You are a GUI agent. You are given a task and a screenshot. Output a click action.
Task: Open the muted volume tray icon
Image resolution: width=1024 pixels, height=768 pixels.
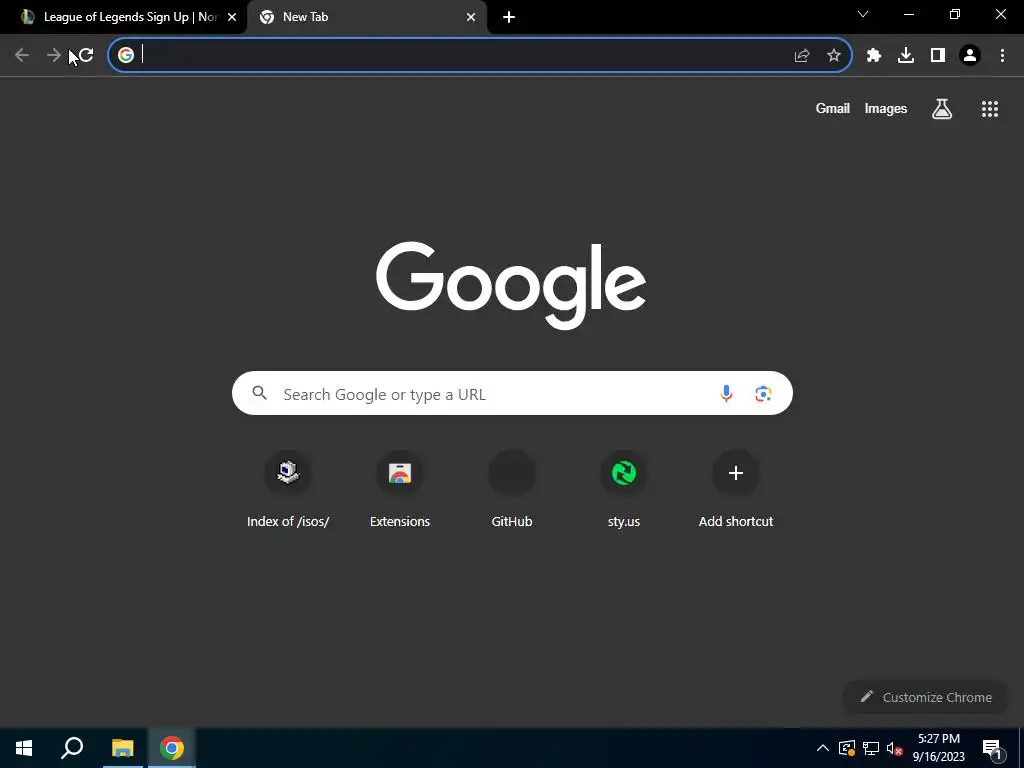click(894, 748)
